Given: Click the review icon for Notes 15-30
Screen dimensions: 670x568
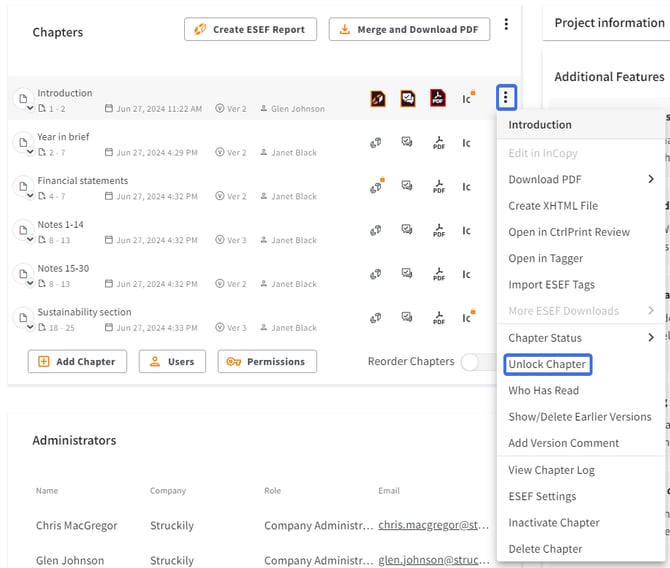Looking at the screenshot, I should point(408,274).
